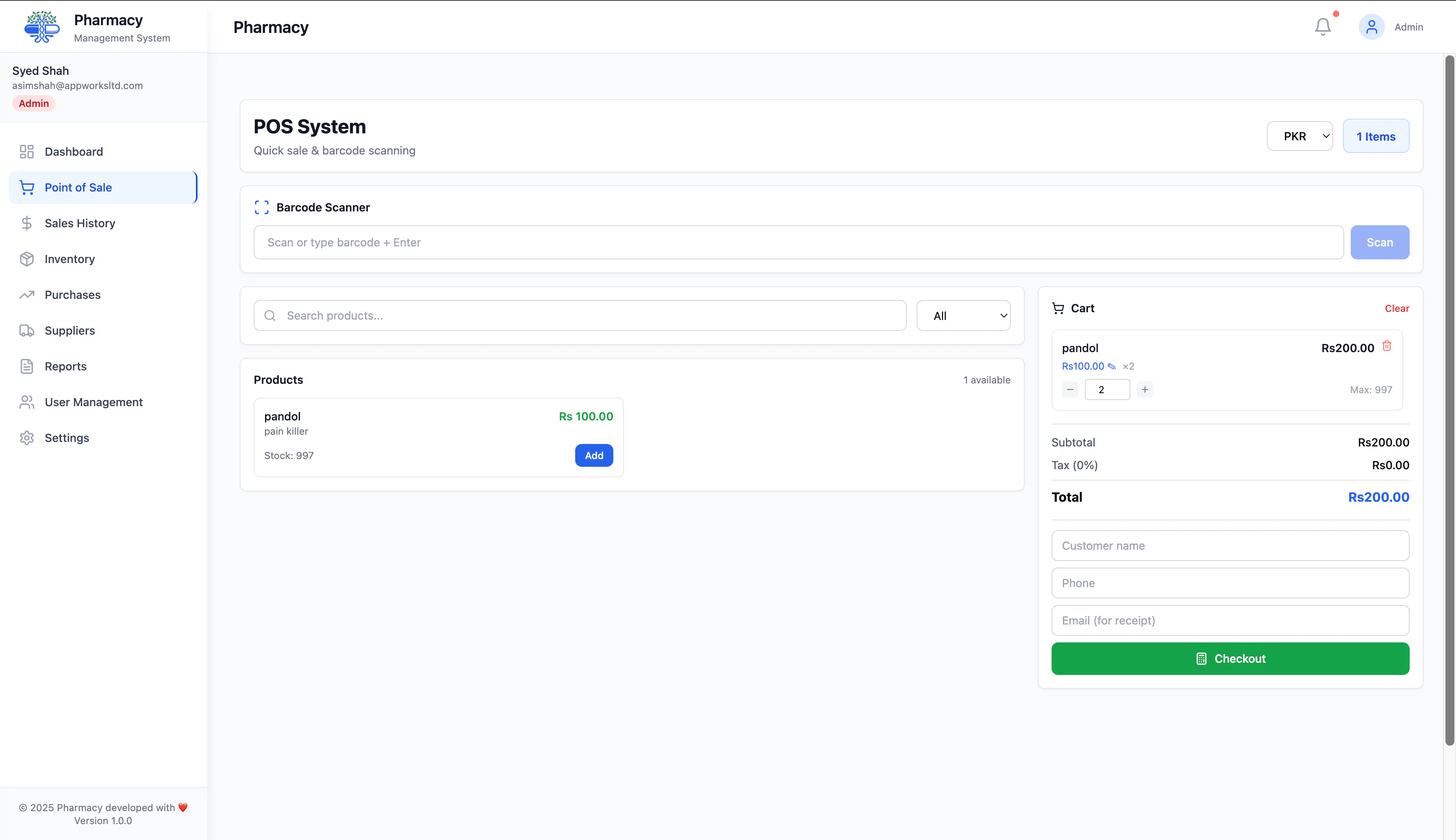
Task: Click the Scan button
Action: [1380, 242]
